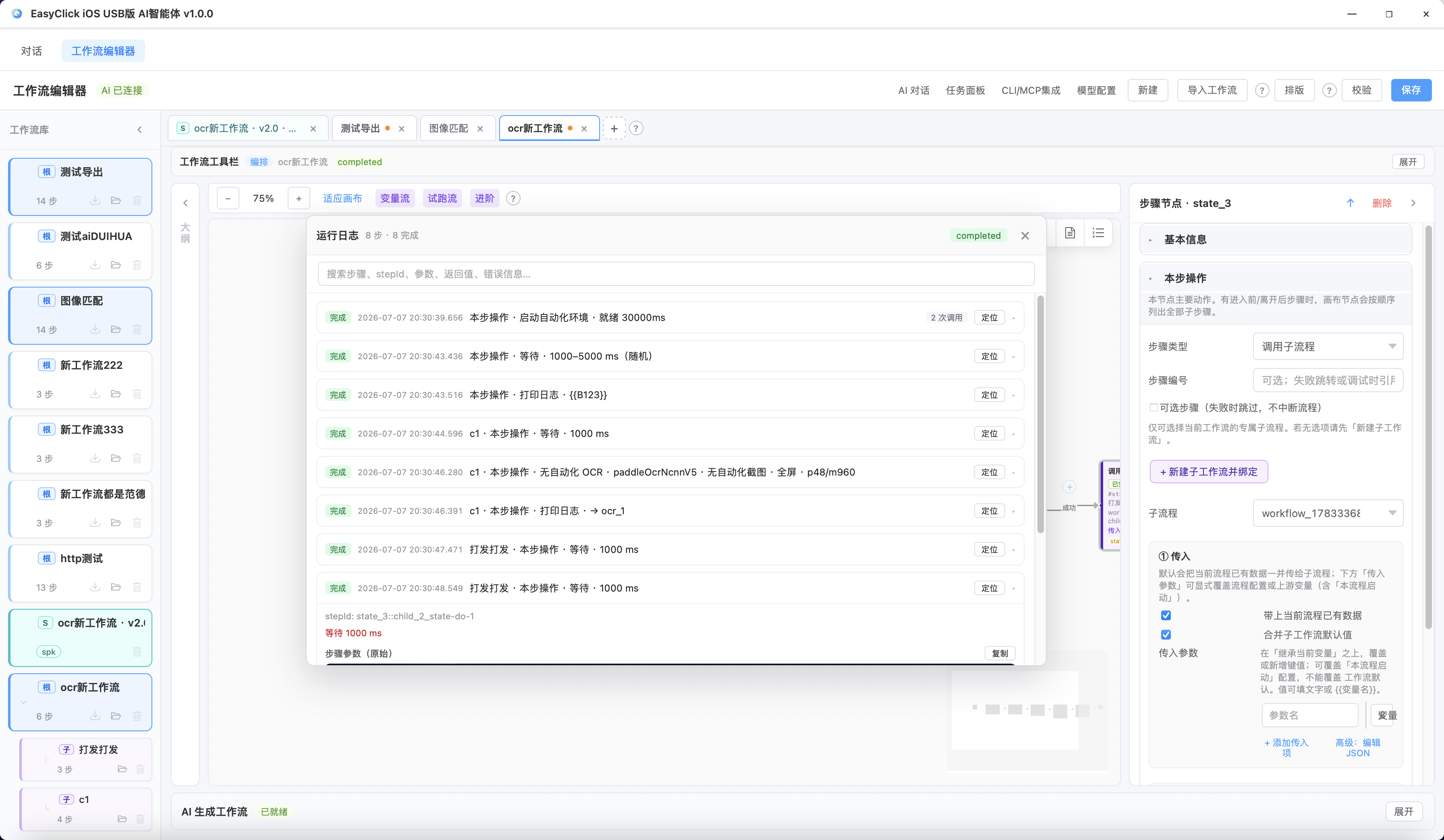Screen dimensions: 1444x840
Task: Select the 工作流编辑器 tab
Action: point(103,51)
